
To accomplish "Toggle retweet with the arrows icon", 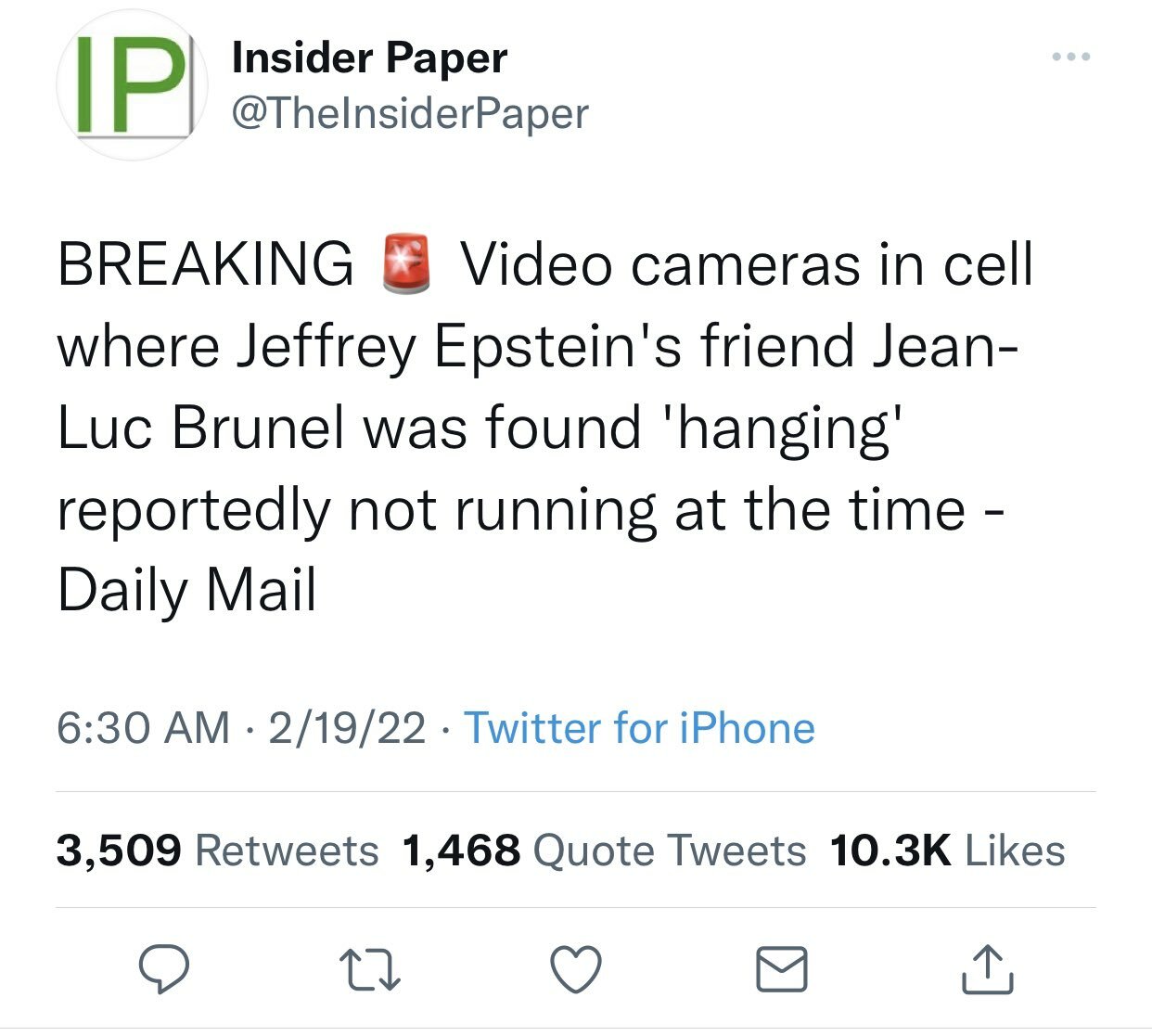I will (370, 970).
